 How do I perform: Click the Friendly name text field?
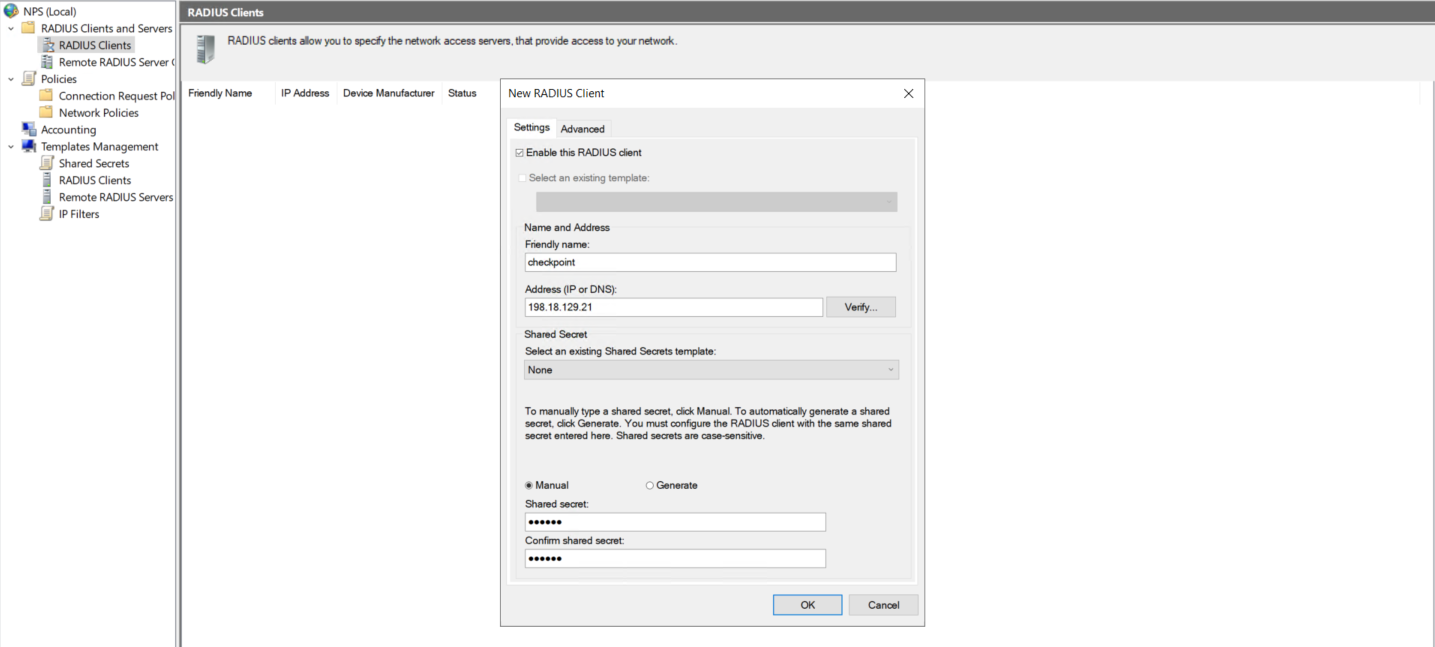pyautogui.click(x=710, y=262)
